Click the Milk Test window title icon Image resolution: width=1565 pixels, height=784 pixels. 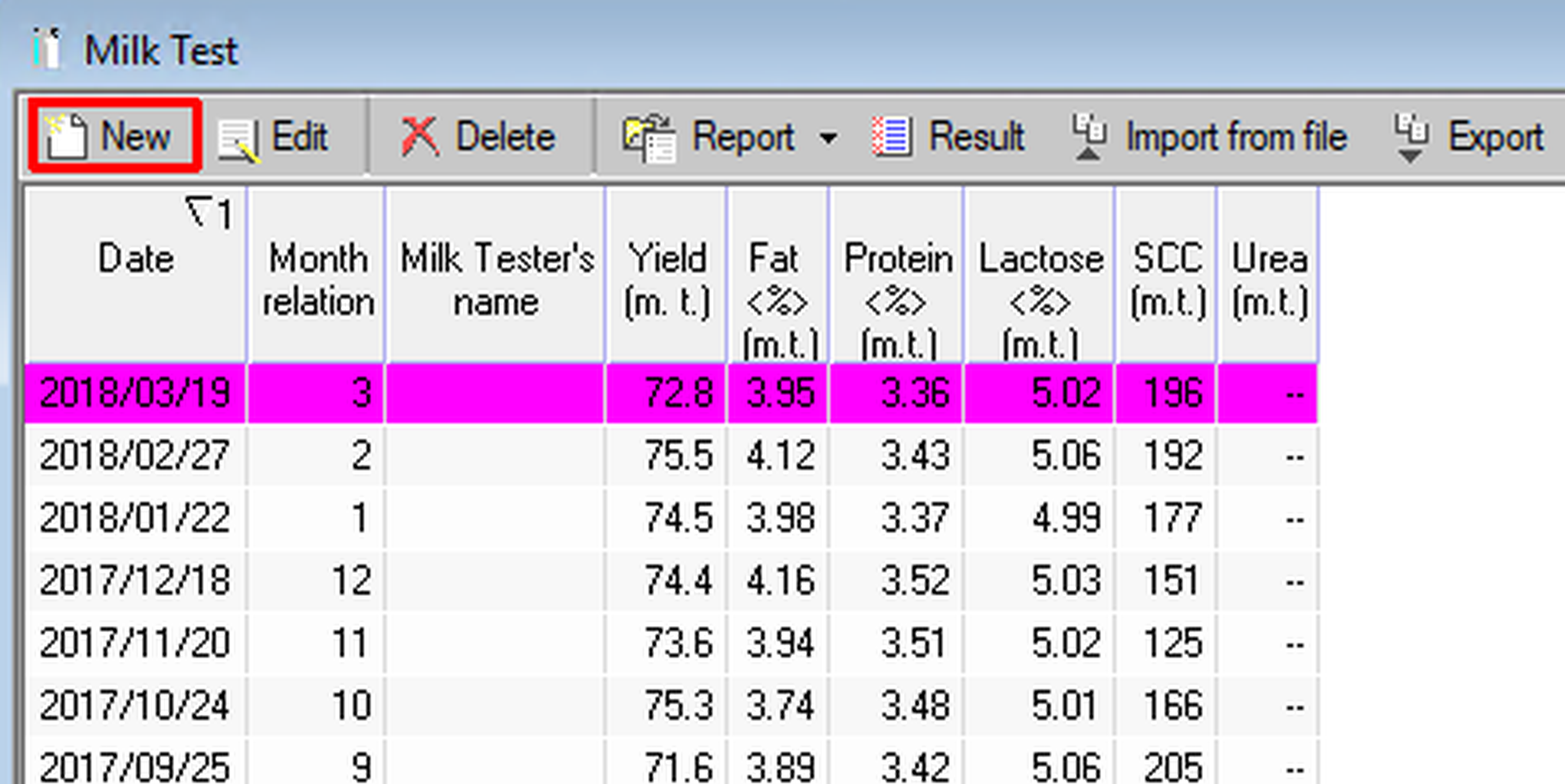46,49
